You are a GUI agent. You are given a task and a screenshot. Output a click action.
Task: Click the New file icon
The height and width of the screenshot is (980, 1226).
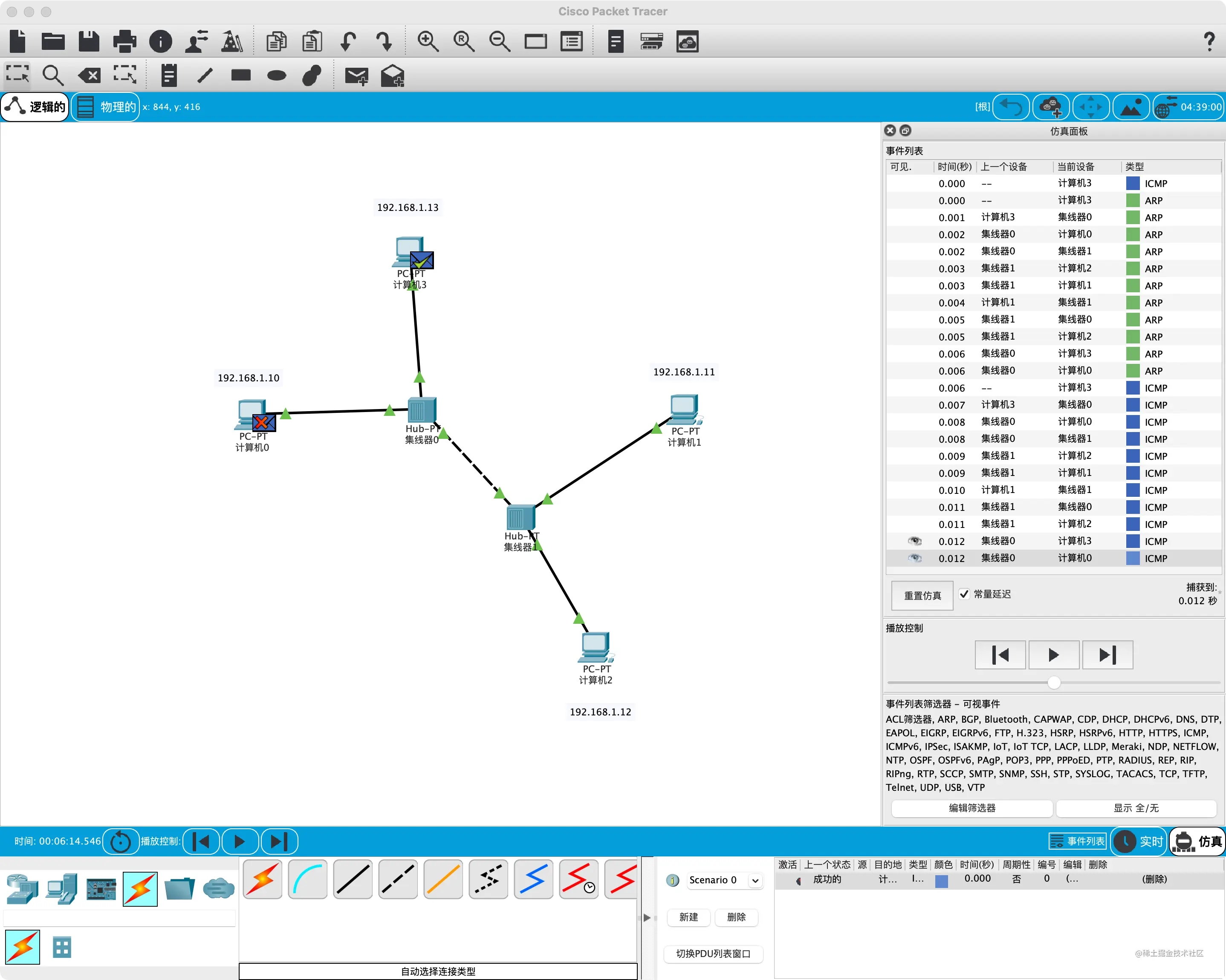click(x=18, y=41)
